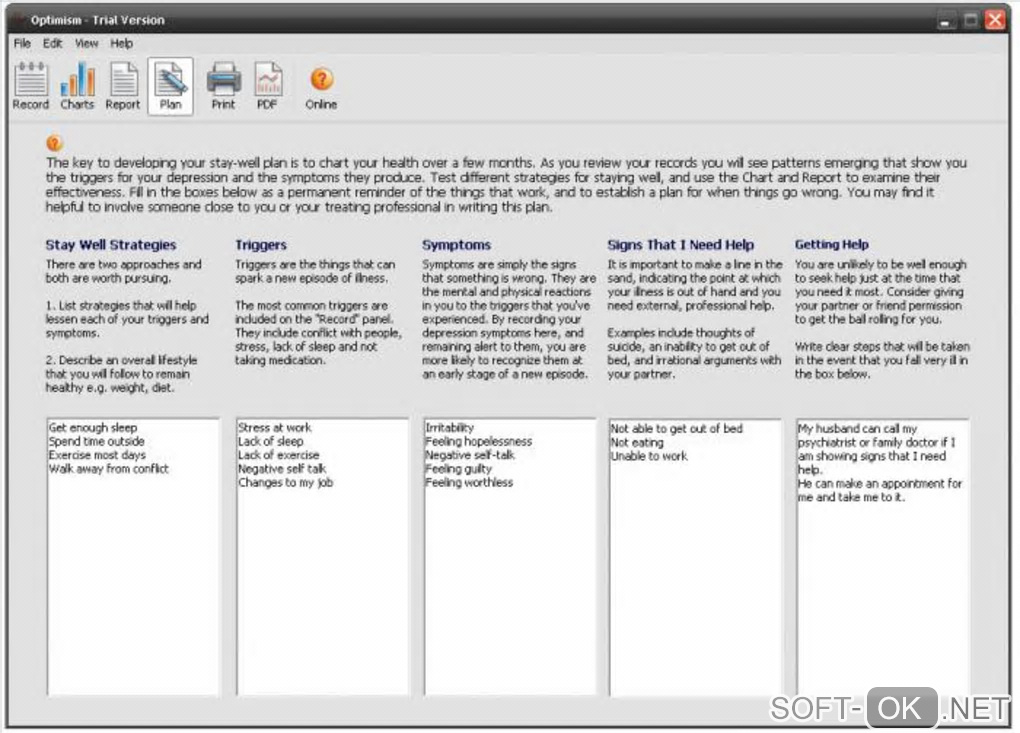Click the 'Exercise most days' line
The height and width of the screenshot is (733, 1020).
(x=98, y=455)
